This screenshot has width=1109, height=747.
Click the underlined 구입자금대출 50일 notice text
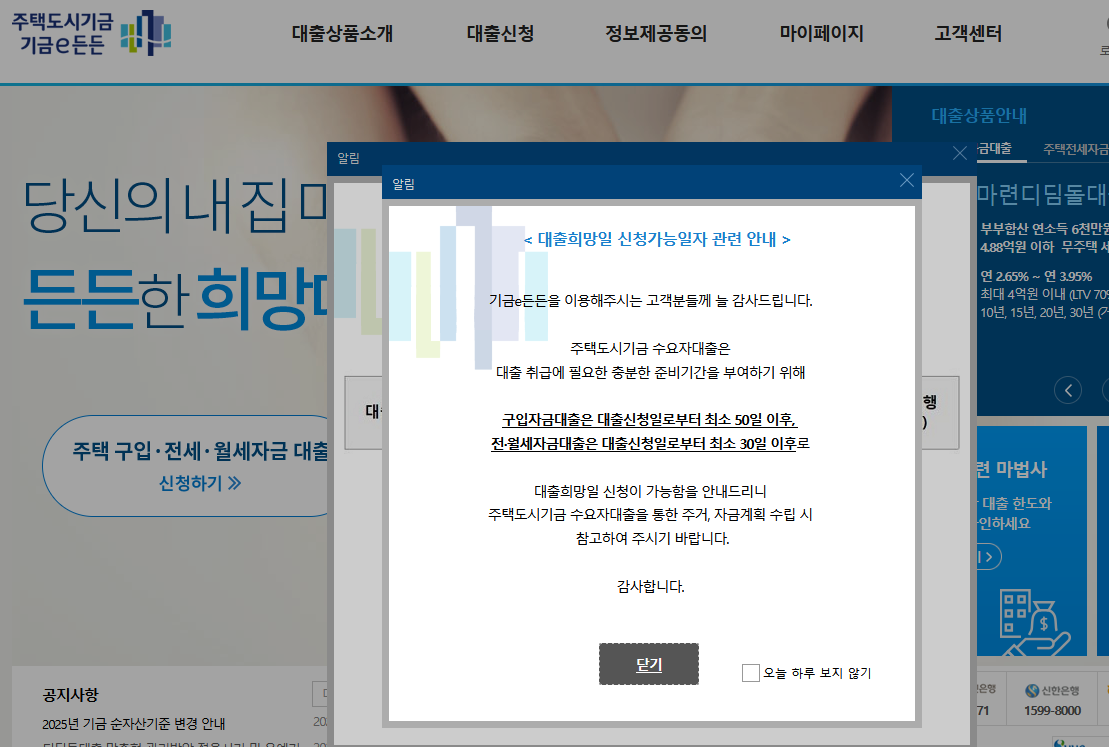pyautogui.click(x=649, y=419)
